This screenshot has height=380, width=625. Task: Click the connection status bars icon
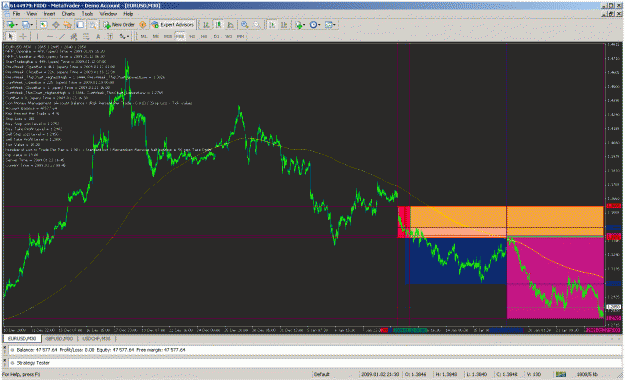561,374
